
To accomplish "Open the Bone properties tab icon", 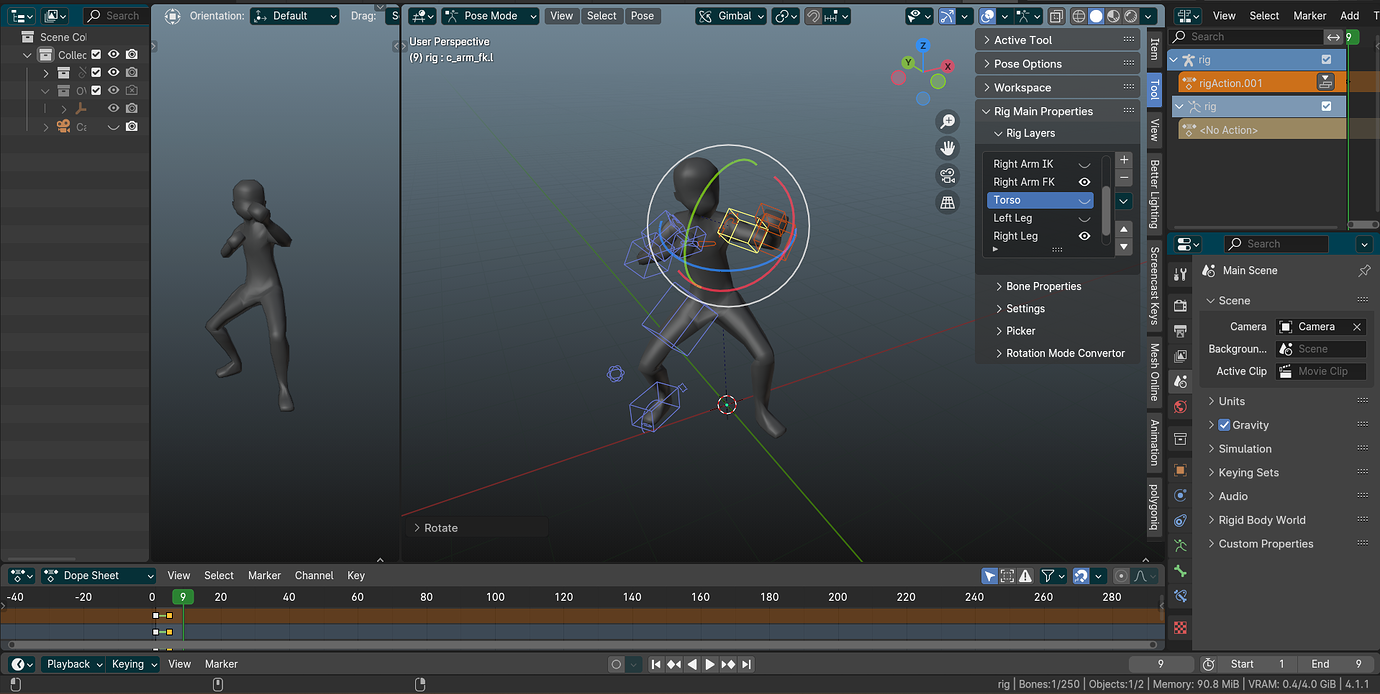I will 1180,571.
